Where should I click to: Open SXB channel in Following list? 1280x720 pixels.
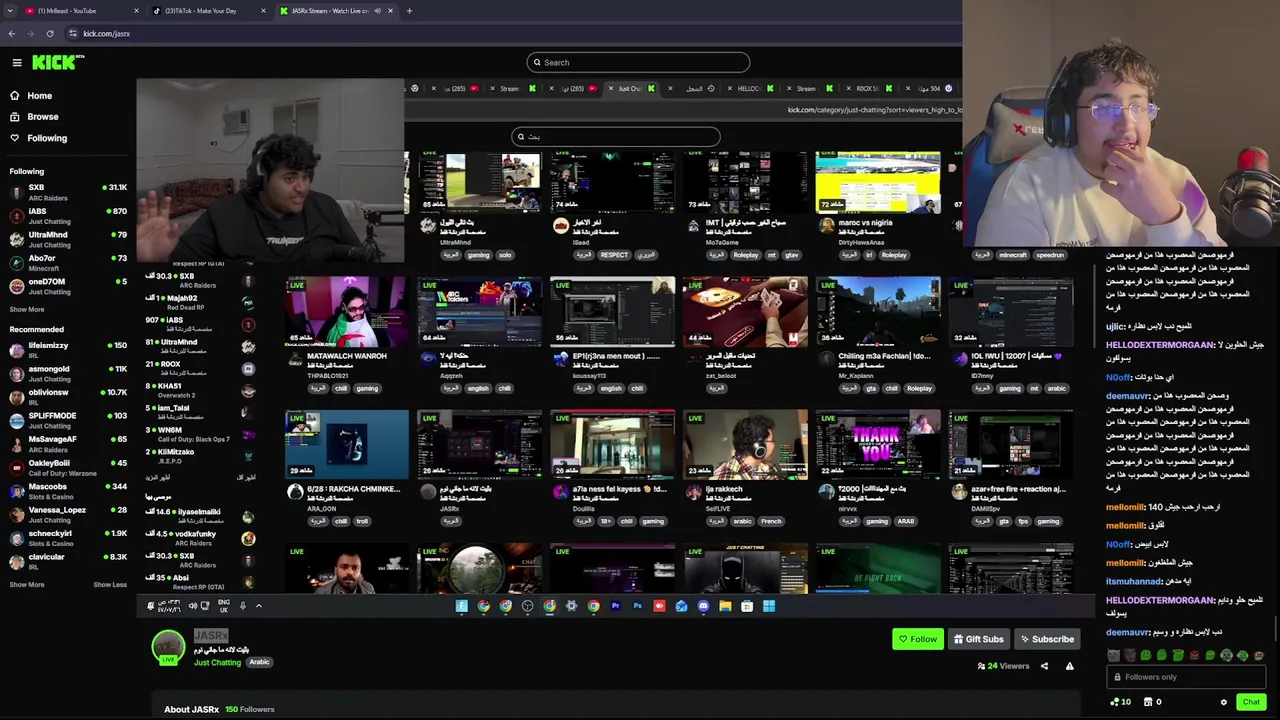(68, 192)
